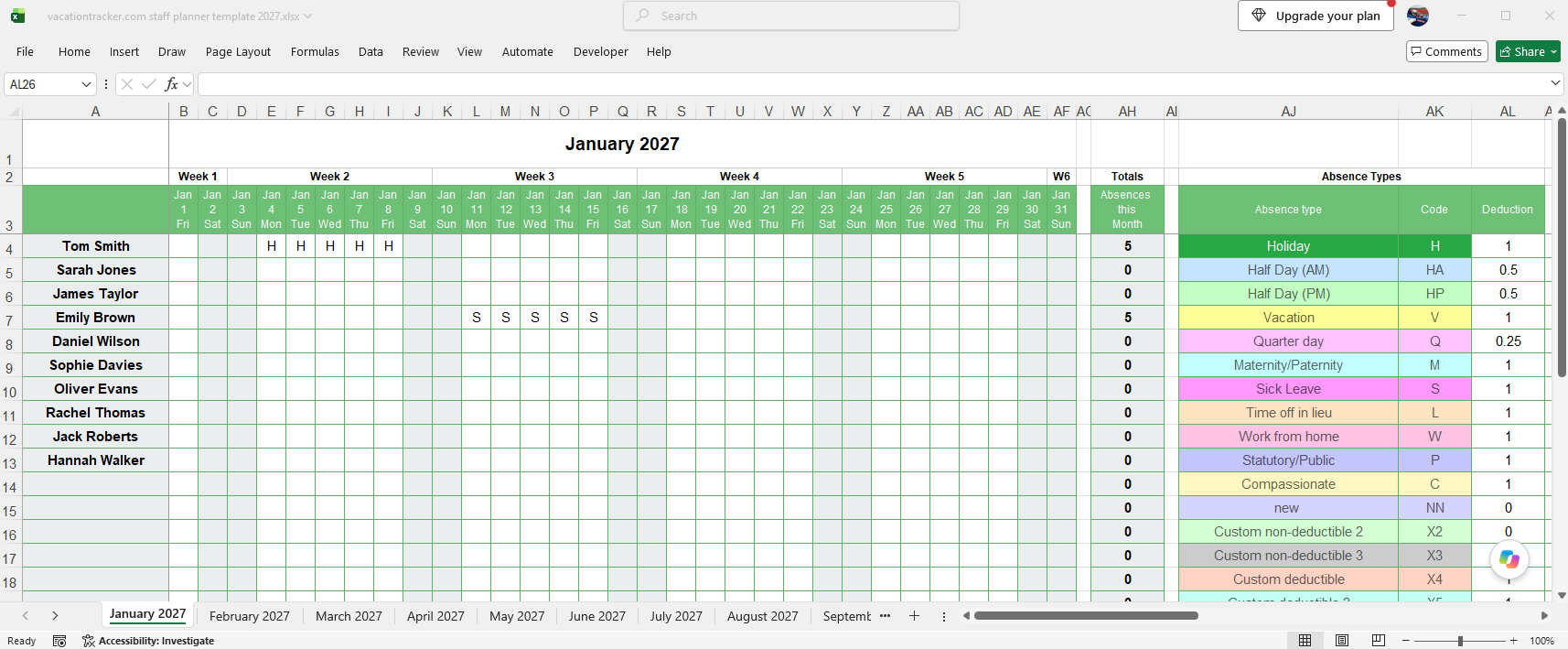The image size is (1568, 649).
Task: Select the yellow Vacation cell
Action: (1288, 318)
